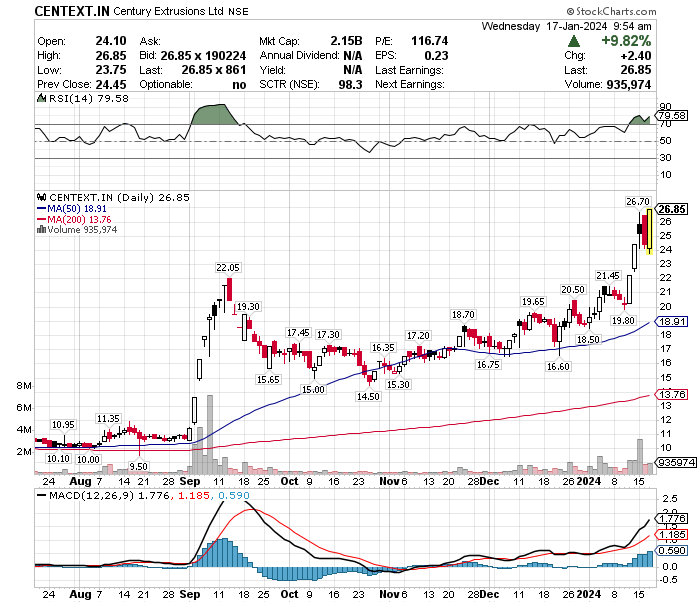Click the 18.70 price label
Image resolution: width=700 pixels, height=603 pixels.
pos(463,315)
